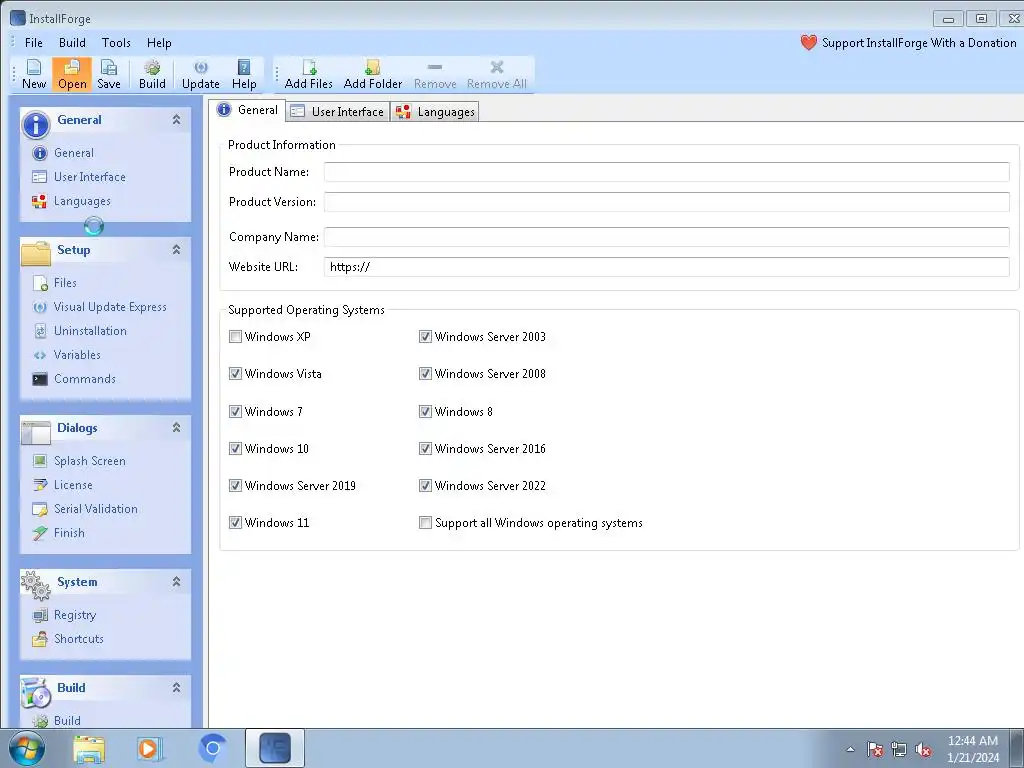The image size is (1024, 768).
Task: Show hidden tray icons arrow
Action: (x=850, y=749)
